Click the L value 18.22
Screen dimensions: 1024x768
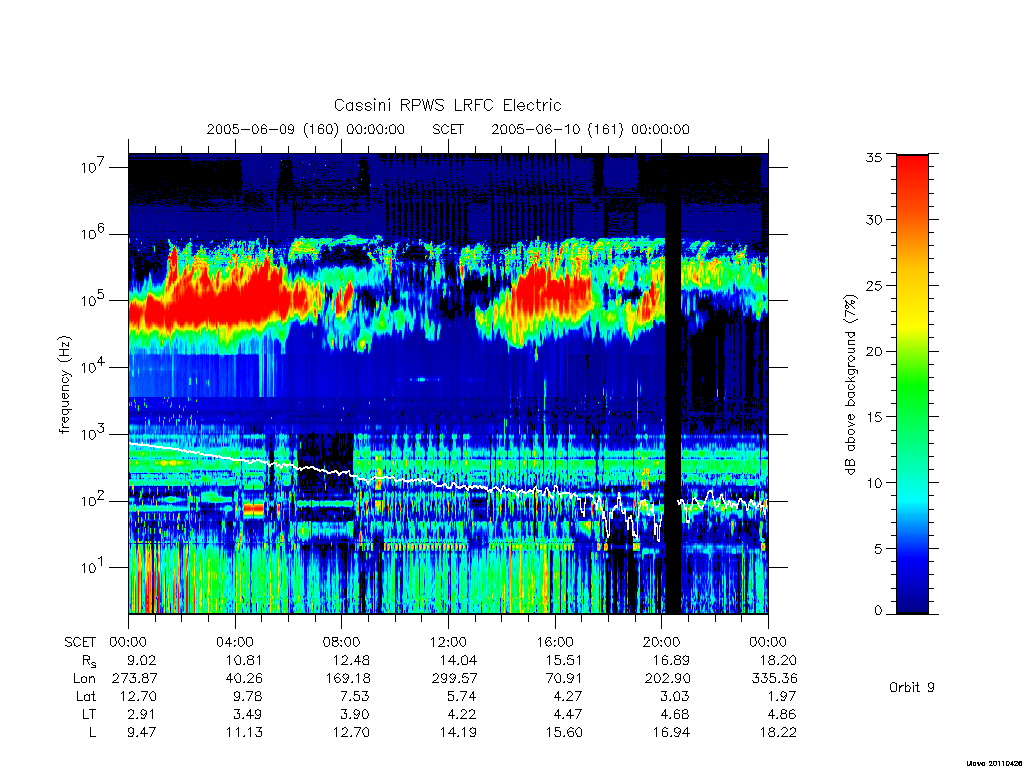click(x=778, y=732)
